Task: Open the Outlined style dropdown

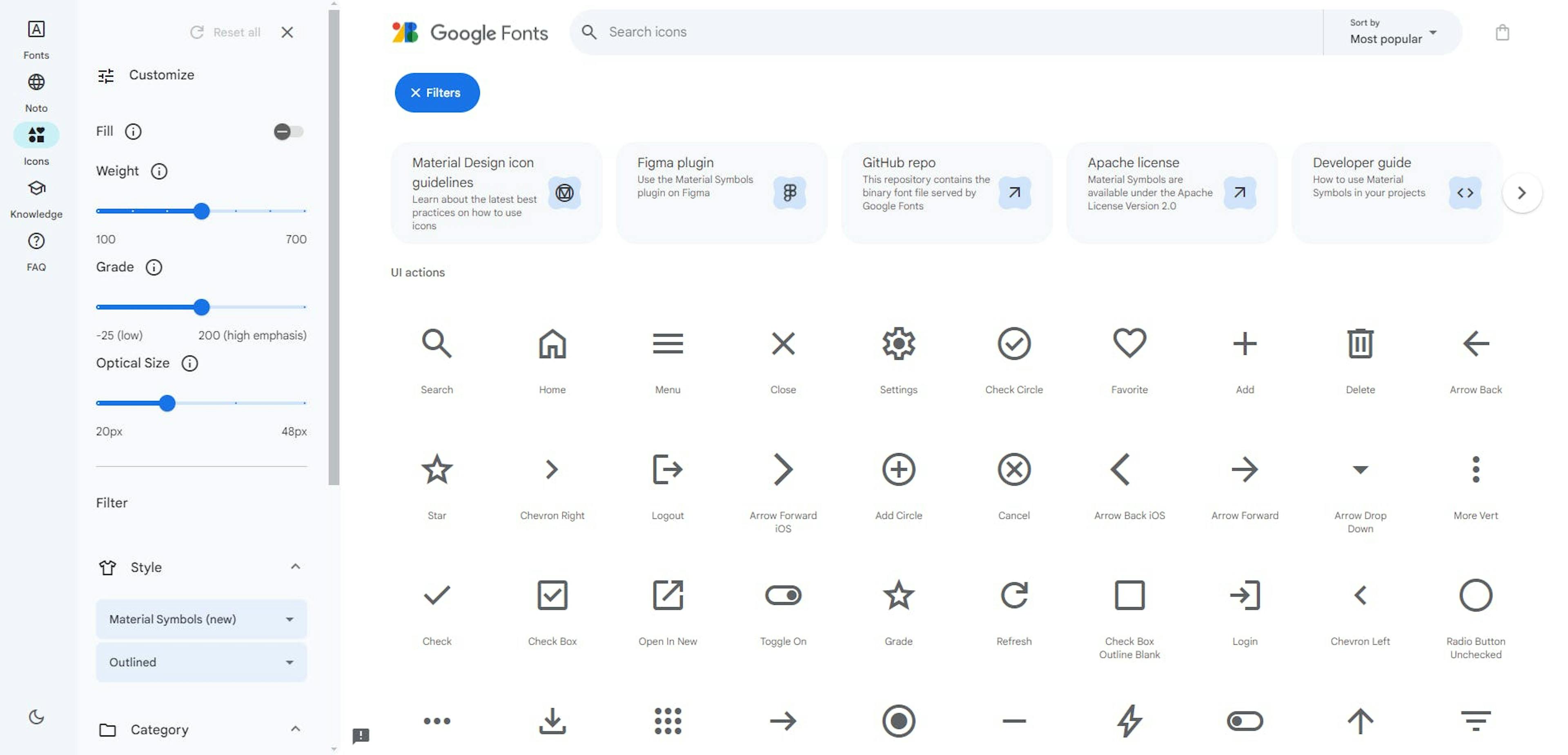Action: click(201, 662)
